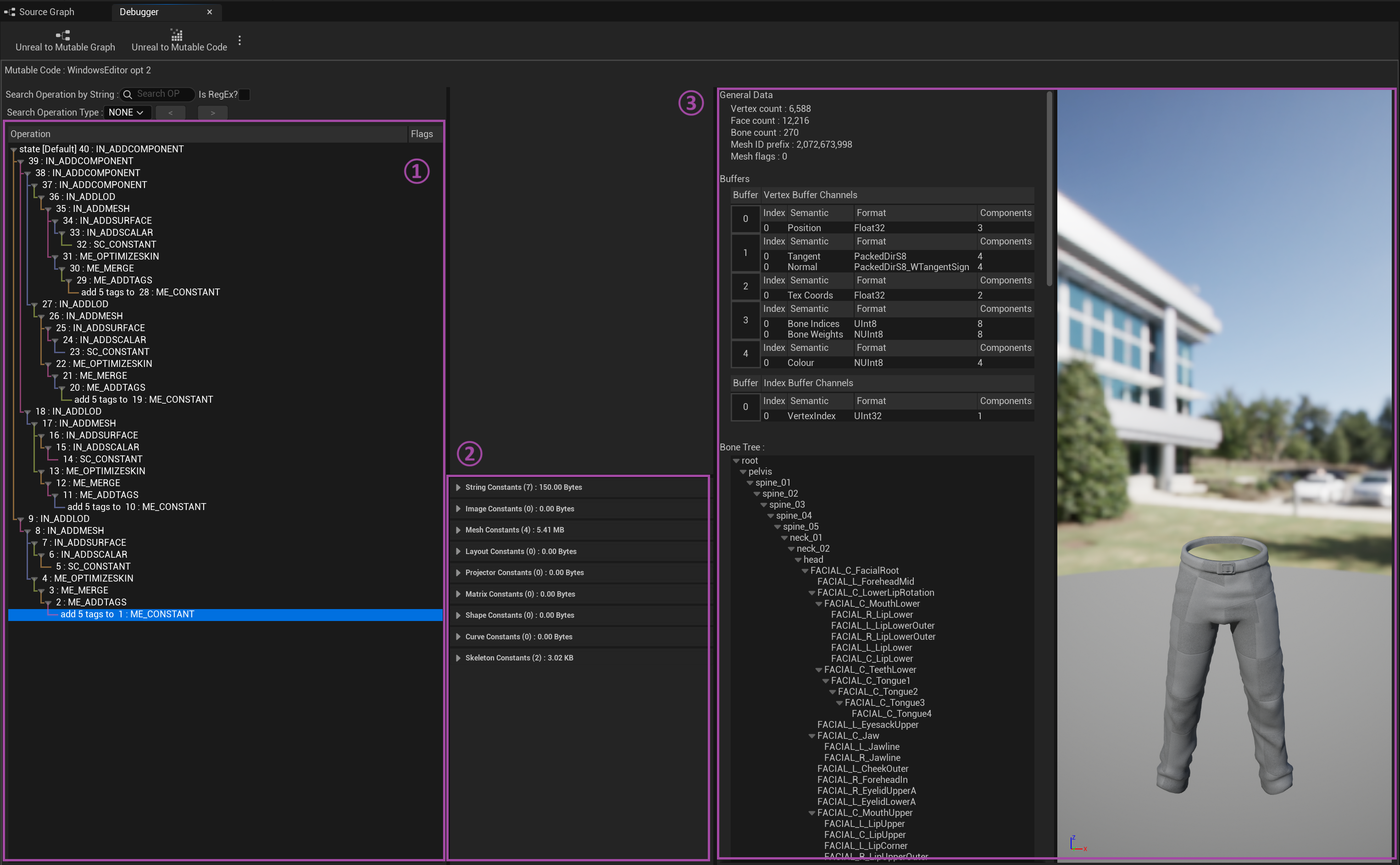Click the Operation column header
Viewport: 1400px width, 865px height.
pos(207,134)
